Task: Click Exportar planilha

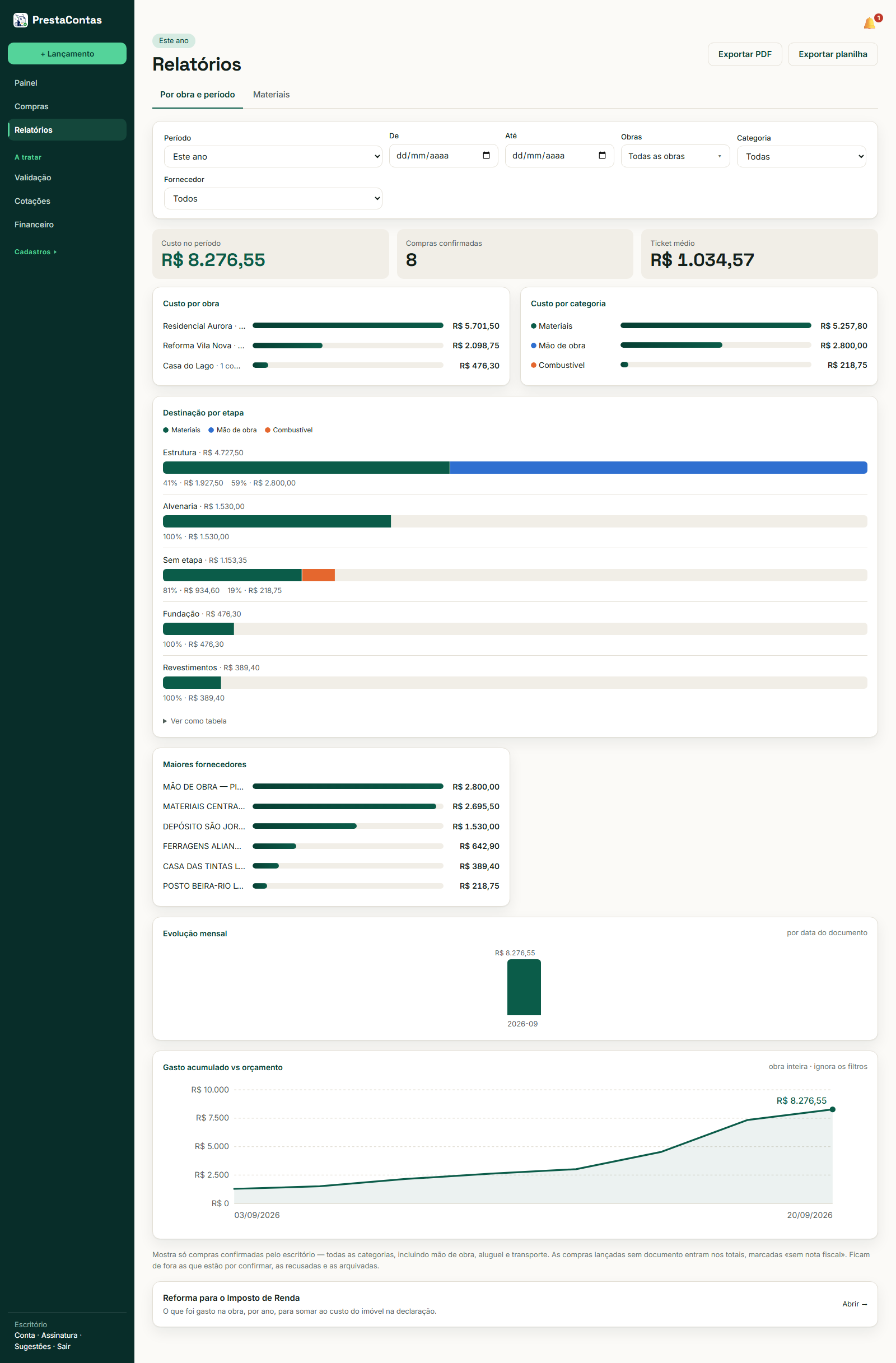Action: (833, 54)
